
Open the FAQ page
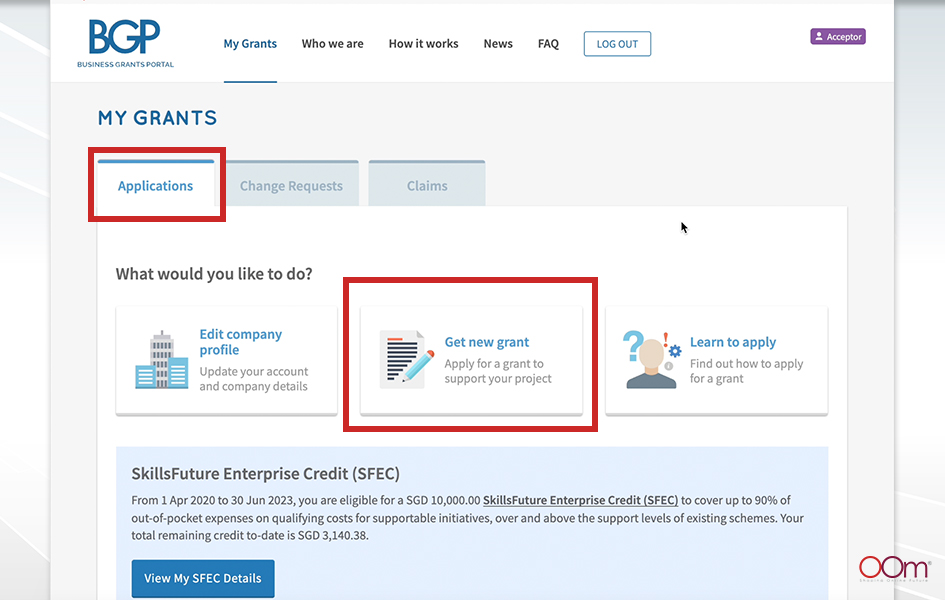coord(548,44)
